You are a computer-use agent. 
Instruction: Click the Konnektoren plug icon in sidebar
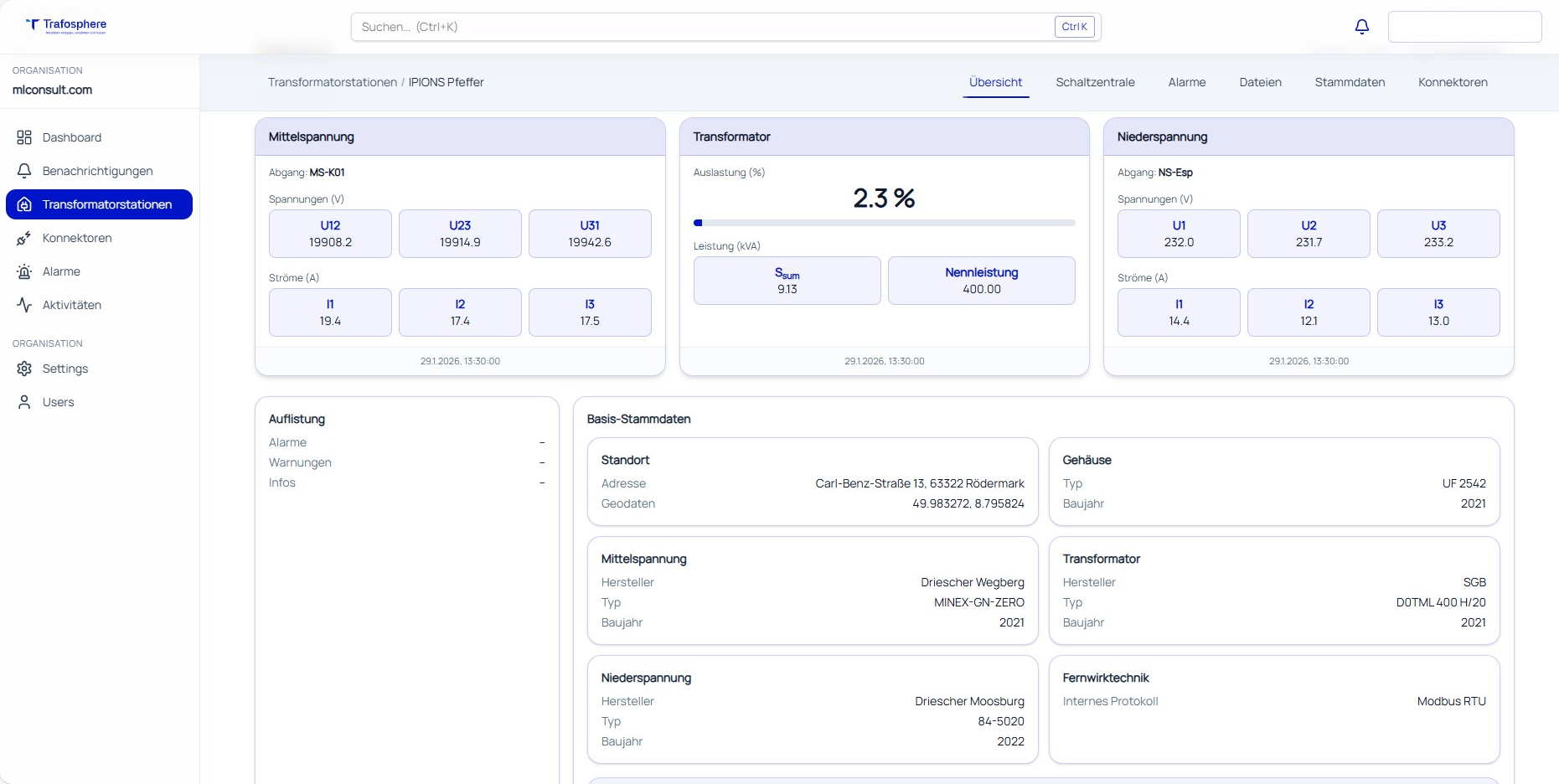24,238
